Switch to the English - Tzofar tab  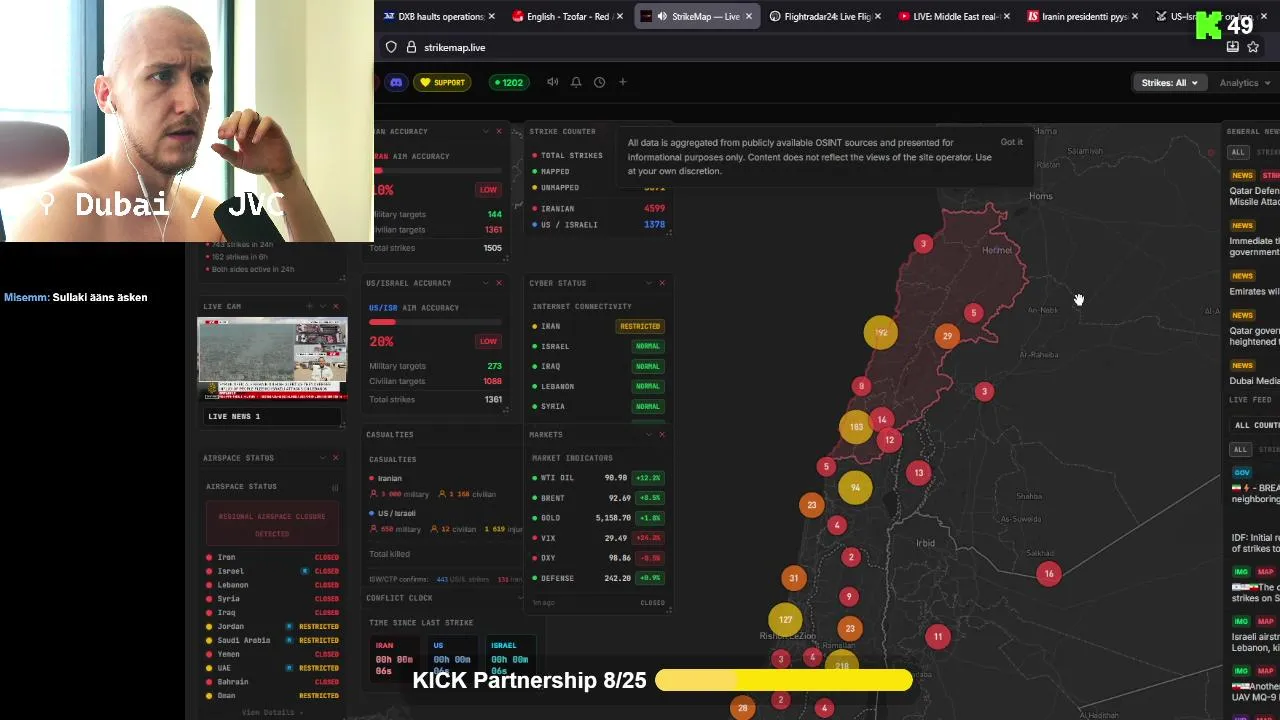click(567, 16)
